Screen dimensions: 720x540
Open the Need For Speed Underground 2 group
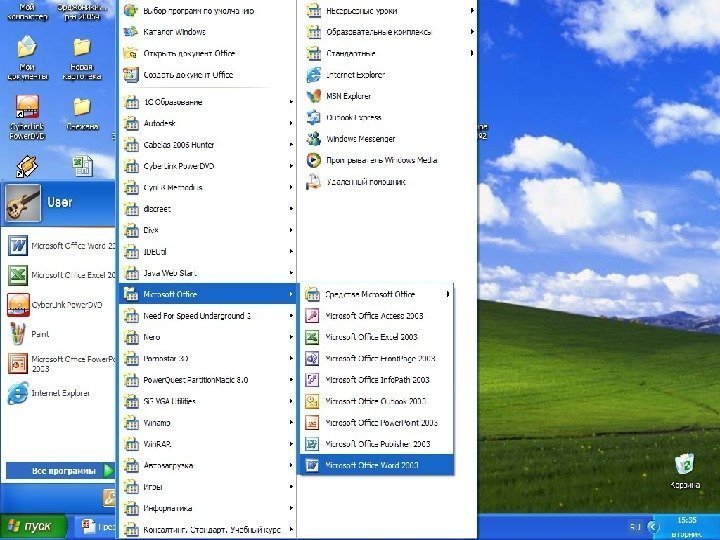click(208, 316)
